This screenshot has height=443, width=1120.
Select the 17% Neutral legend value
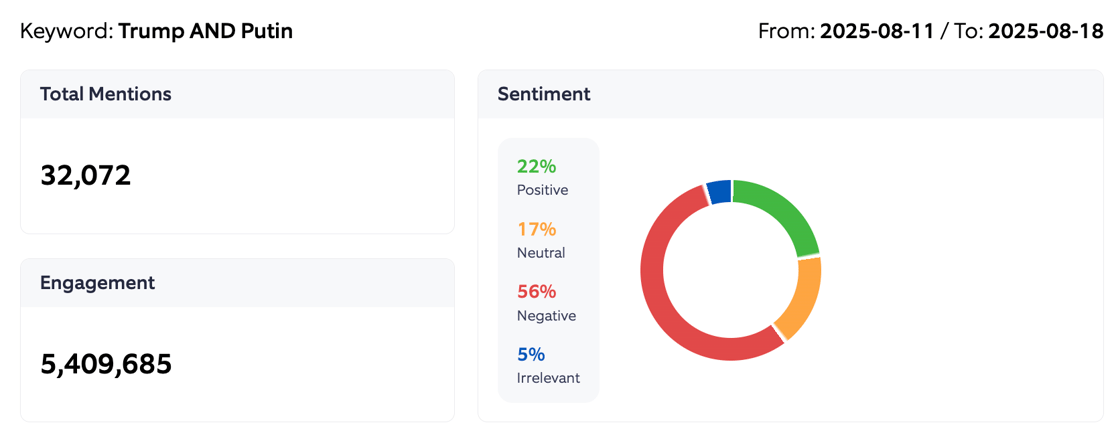coord(536,229)
